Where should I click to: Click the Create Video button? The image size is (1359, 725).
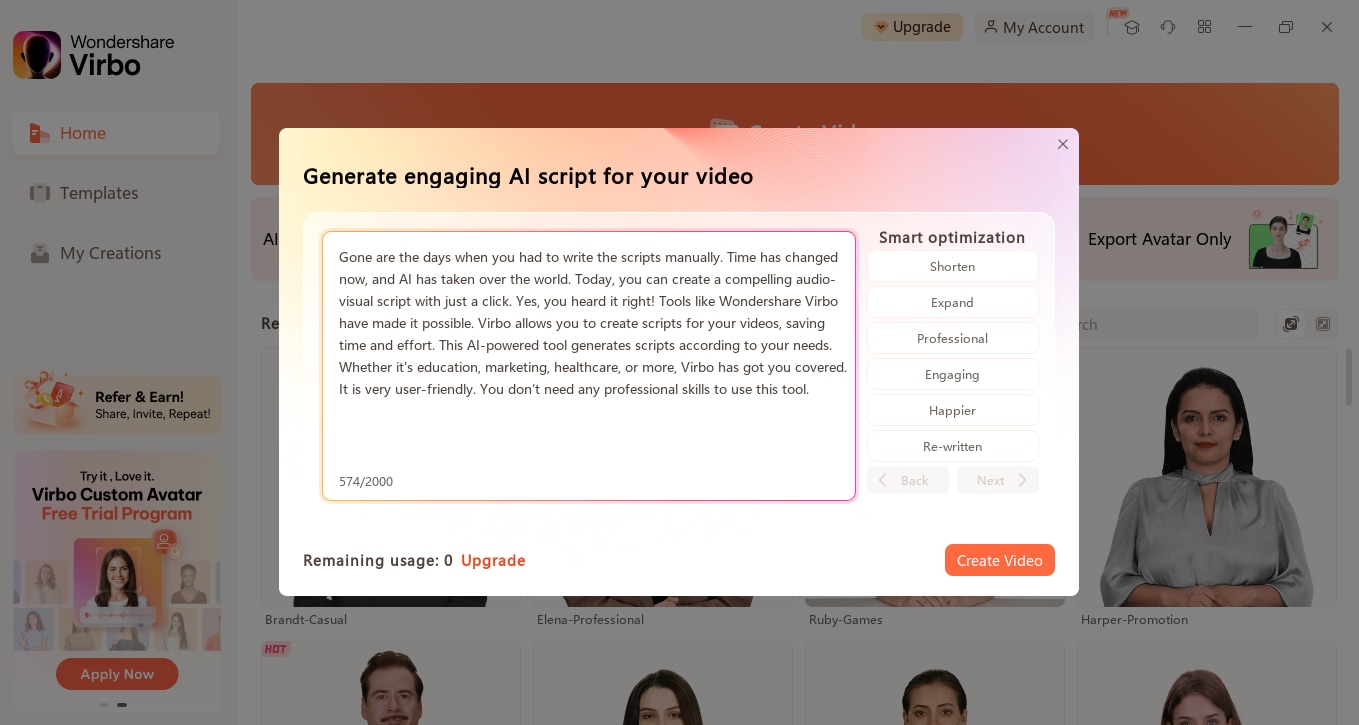tap(999, 560)
